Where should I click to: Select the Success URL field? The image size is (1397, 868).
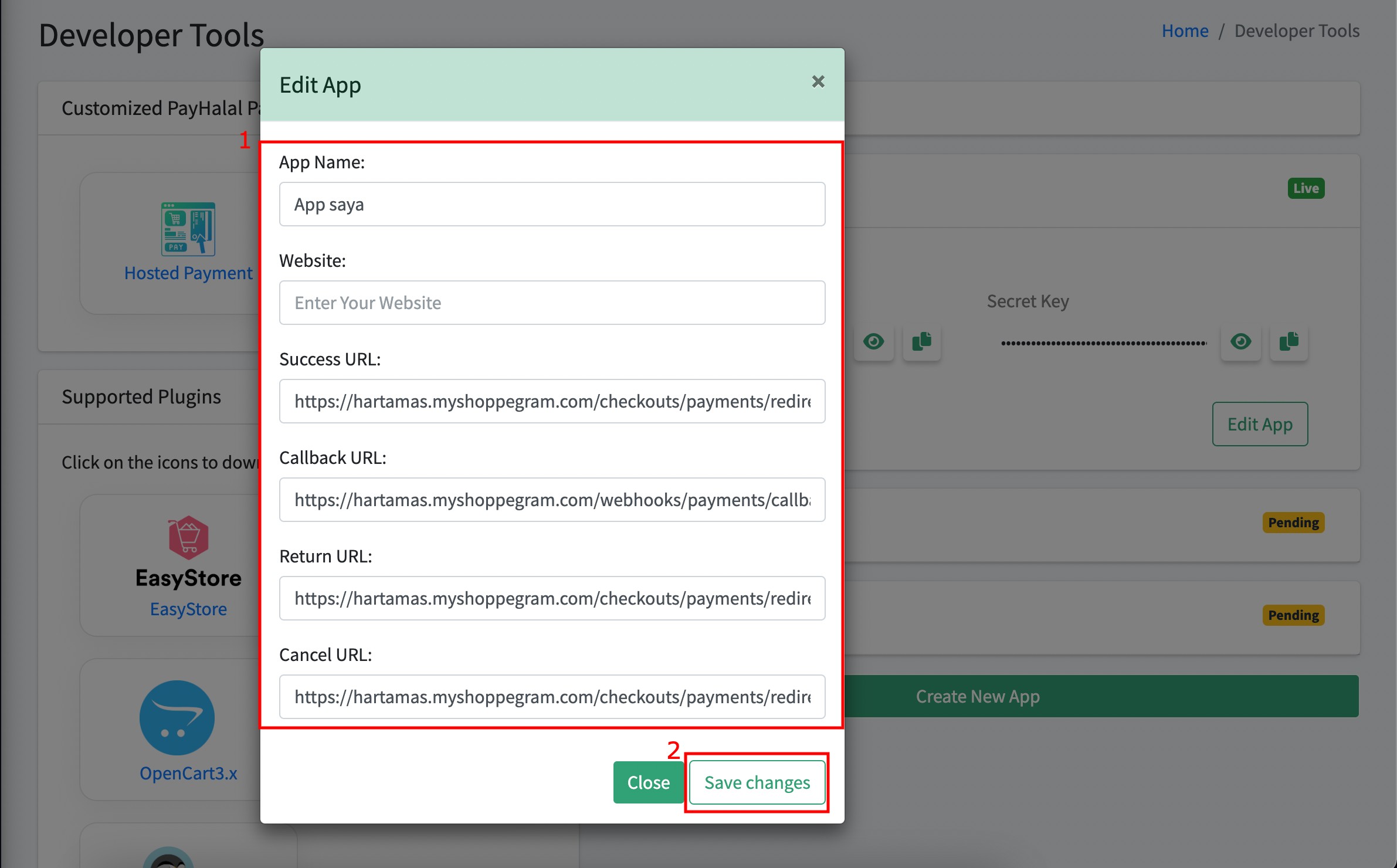[x=552, y=401]
